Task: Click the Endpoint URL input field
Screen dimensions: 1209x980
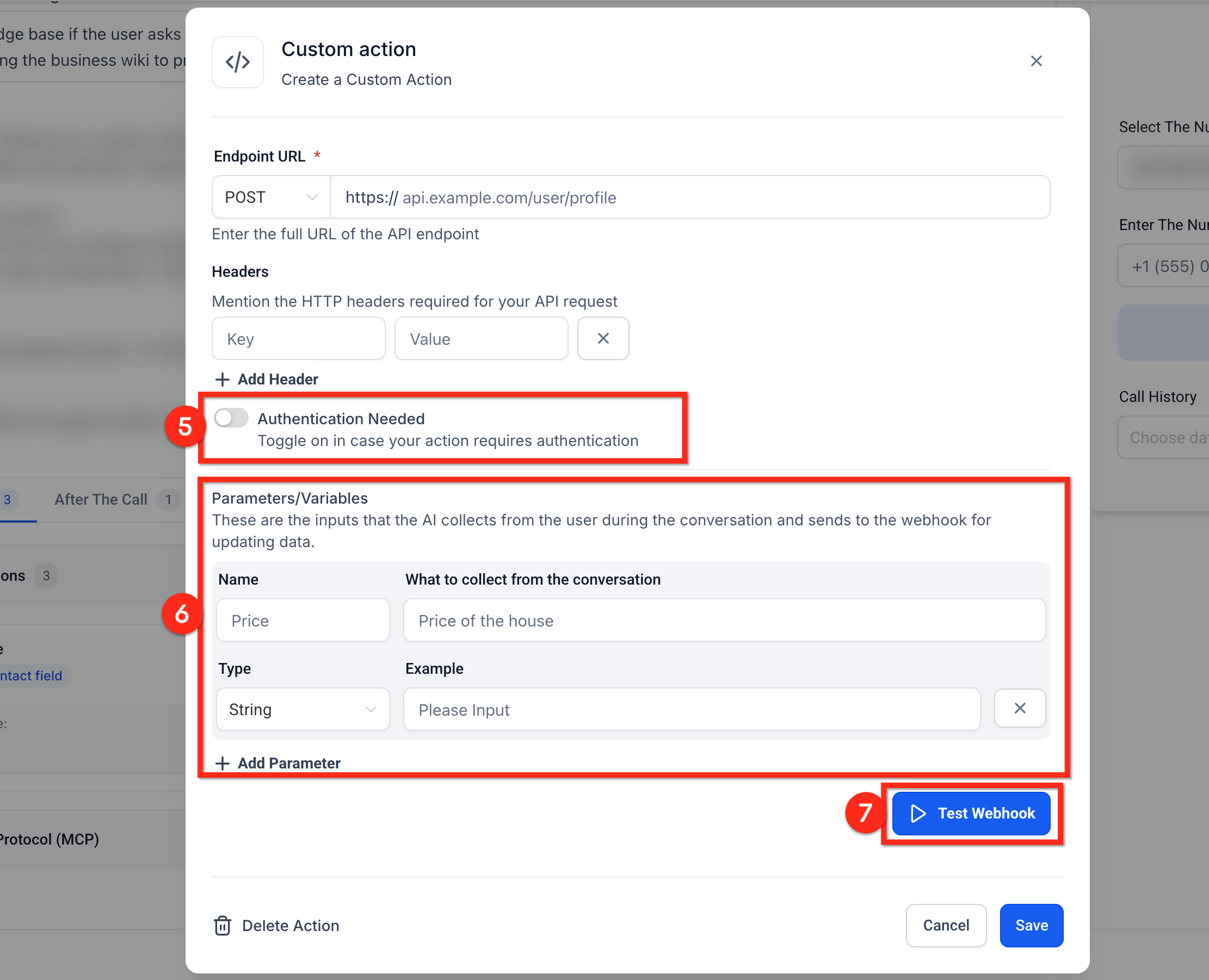Action: point(689,197)
